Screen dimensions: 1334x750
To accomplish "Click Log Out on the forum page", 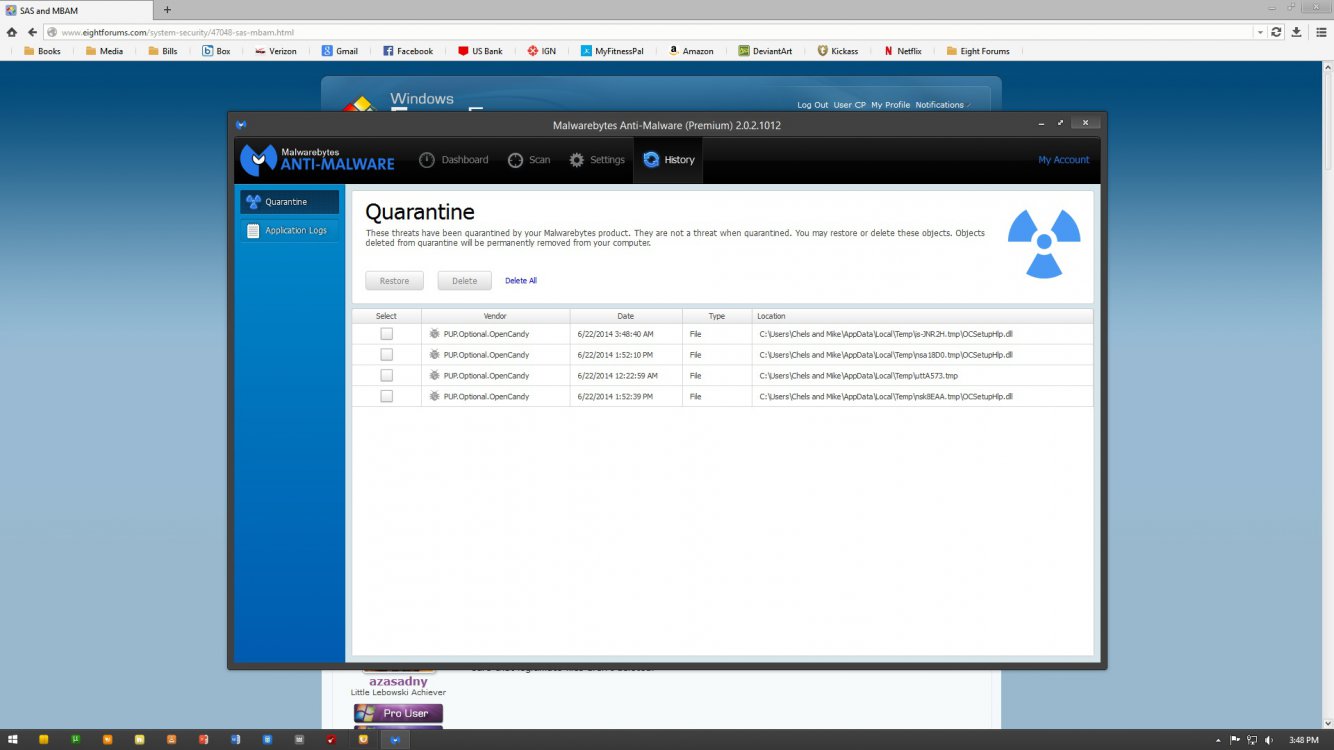I will tap(812, 105).
